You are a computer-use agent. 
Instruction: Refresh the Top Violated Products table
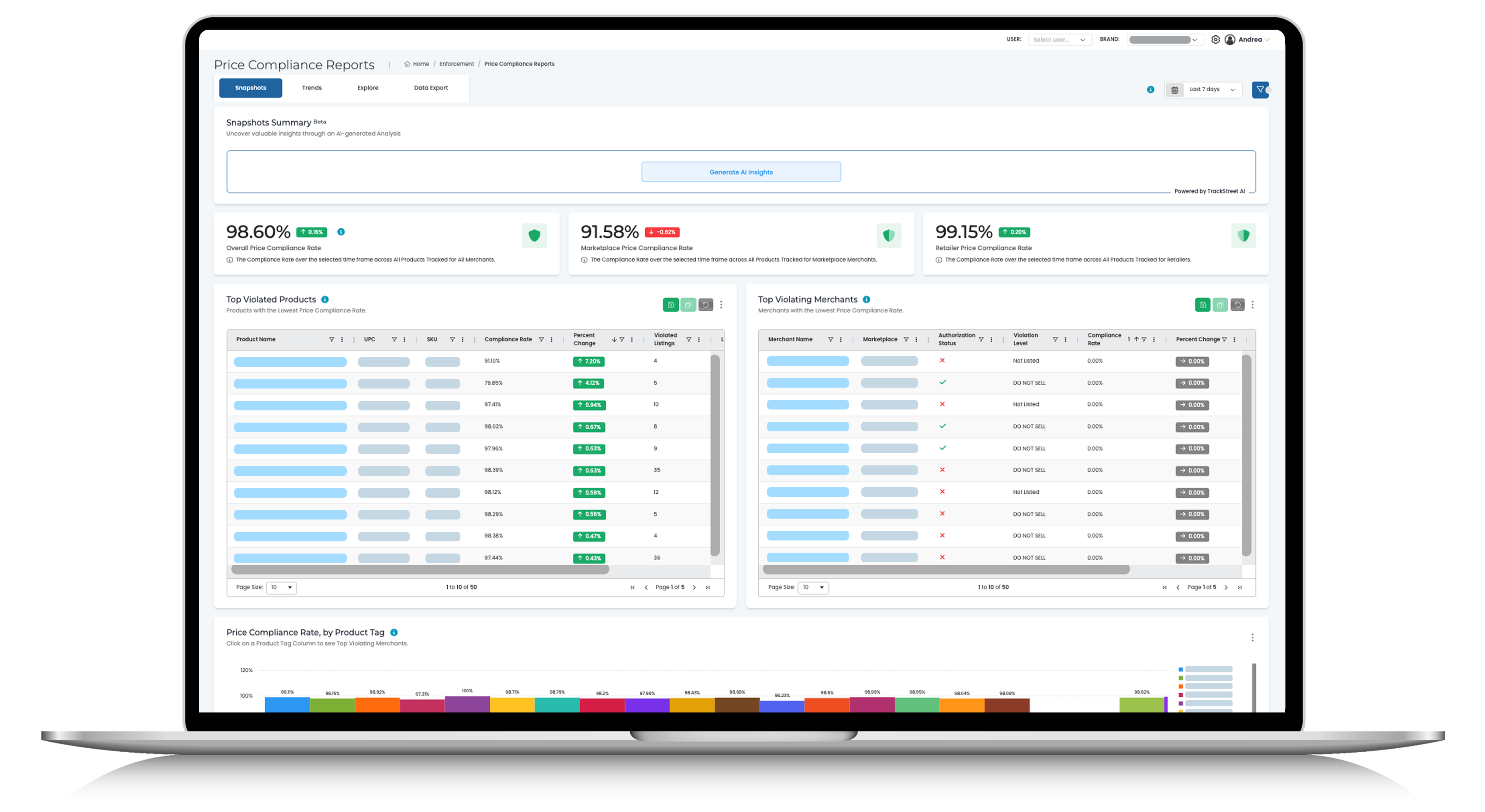click(x=706, y=305)
